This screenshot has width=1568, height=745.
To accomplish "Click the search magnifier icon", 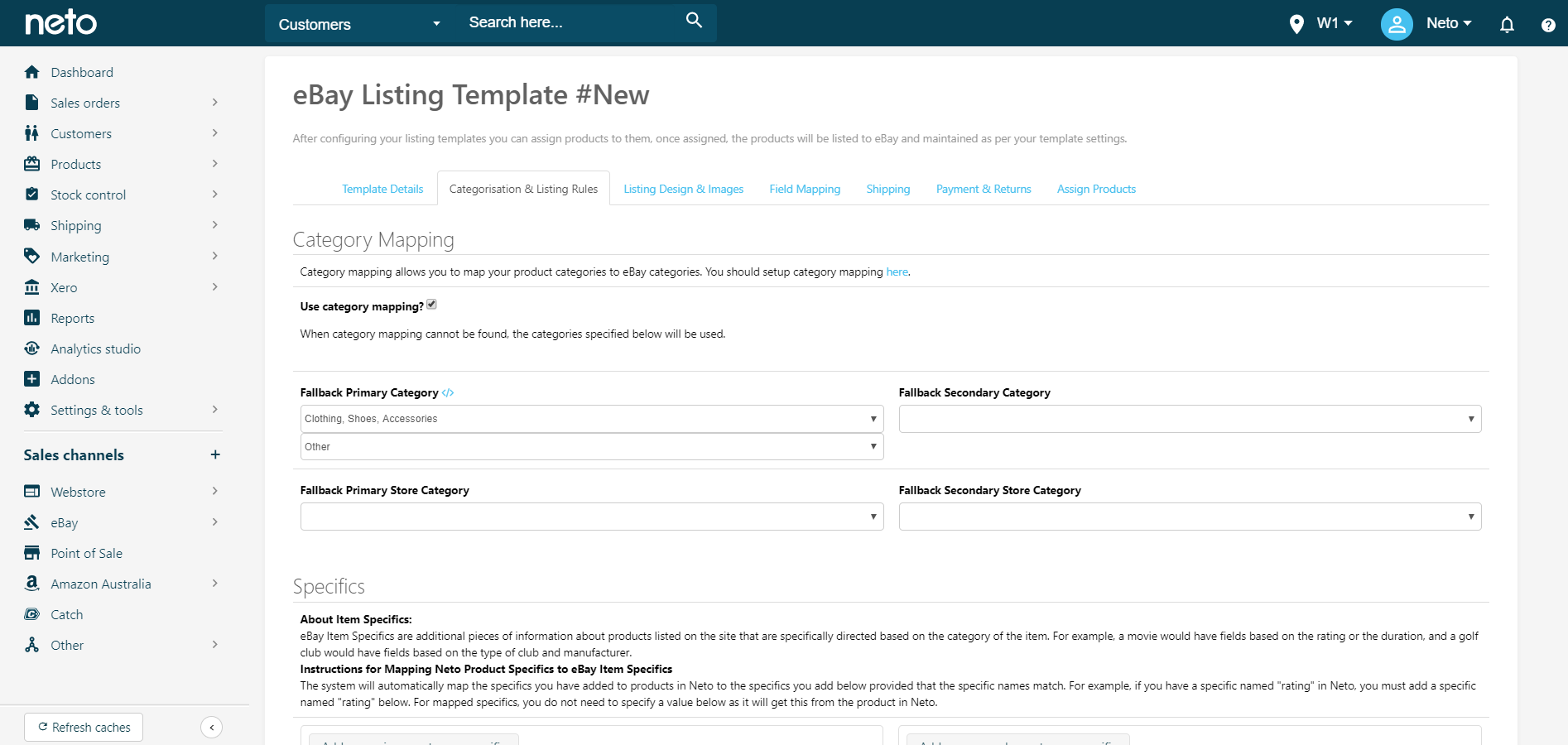I will (694, 21).
